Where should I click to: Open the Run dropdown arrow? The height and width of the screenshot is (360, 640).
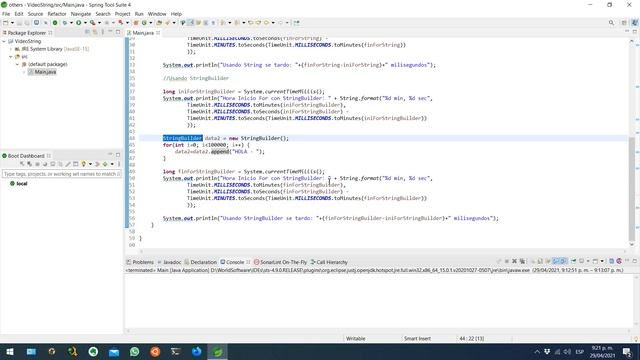85,23
